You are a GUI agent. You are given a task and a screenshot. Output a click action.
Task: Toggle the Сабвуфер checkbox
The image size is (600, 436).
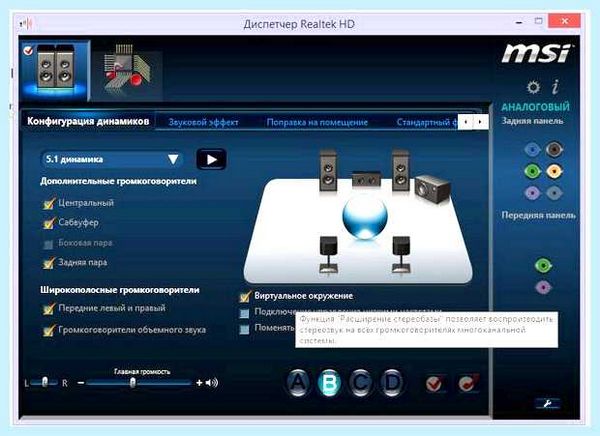pos(49,223)
